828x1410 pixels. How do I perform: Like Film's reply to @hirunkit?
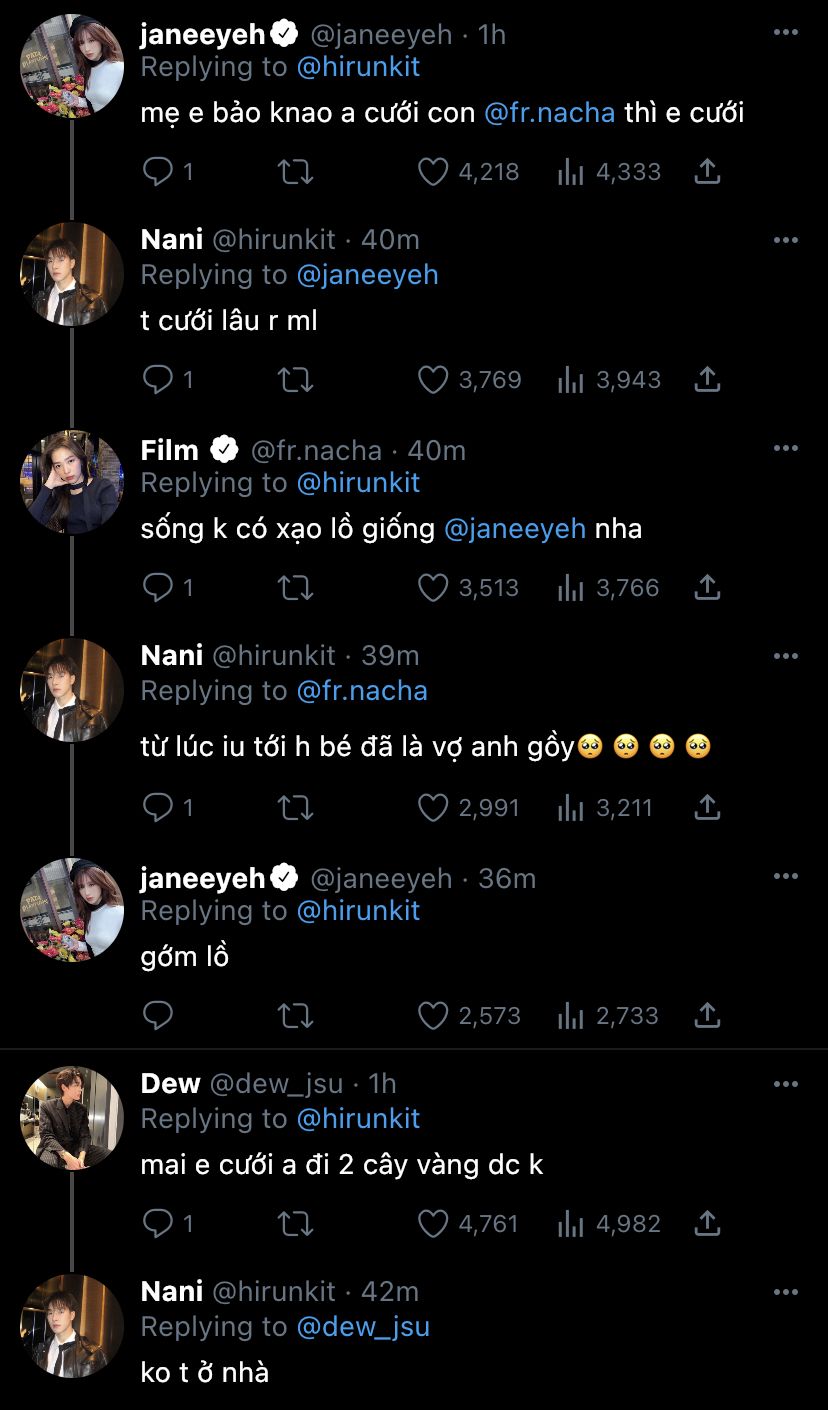(433, 588)
